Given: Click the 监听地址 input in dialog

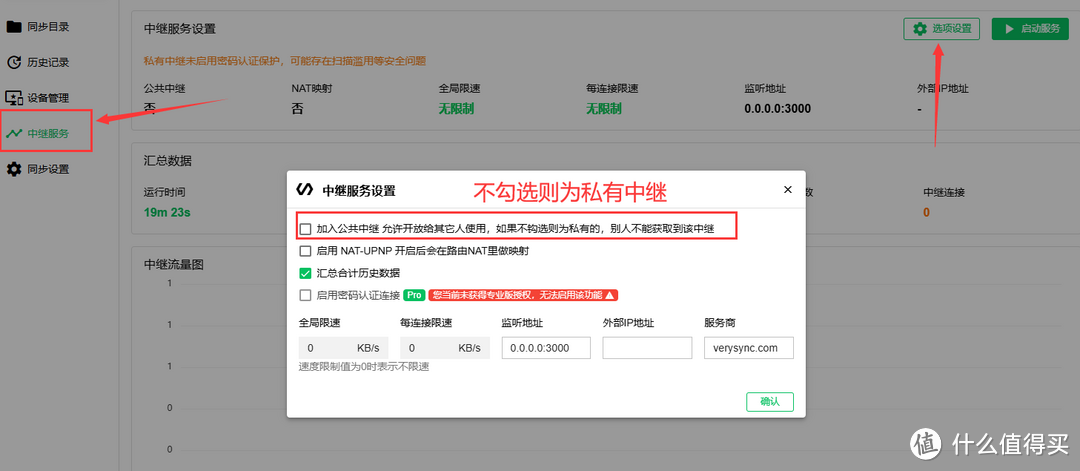Looking at the screenshot, I should tap(546, 348).
